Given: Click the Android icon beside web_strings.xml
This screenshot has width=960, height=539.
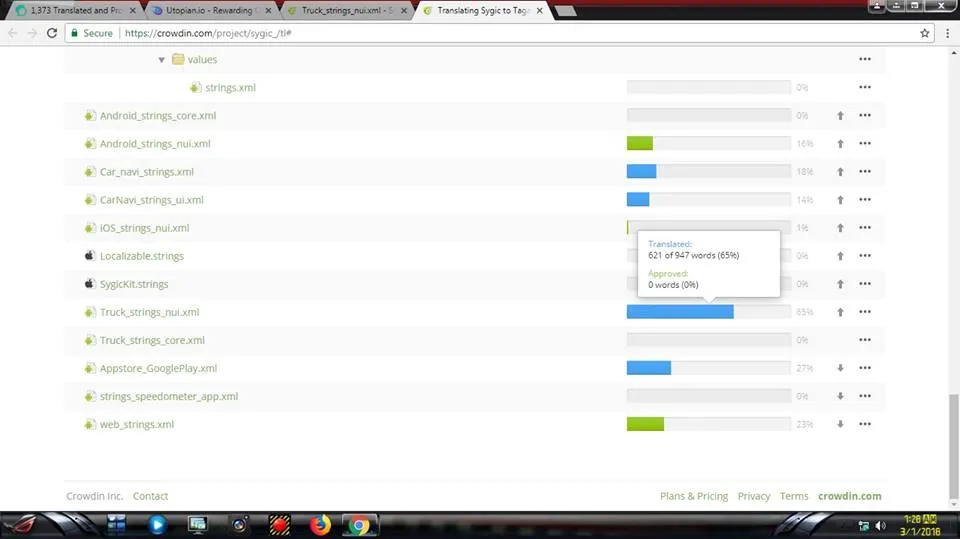Looking at the screenshot, I should point(90,424).
